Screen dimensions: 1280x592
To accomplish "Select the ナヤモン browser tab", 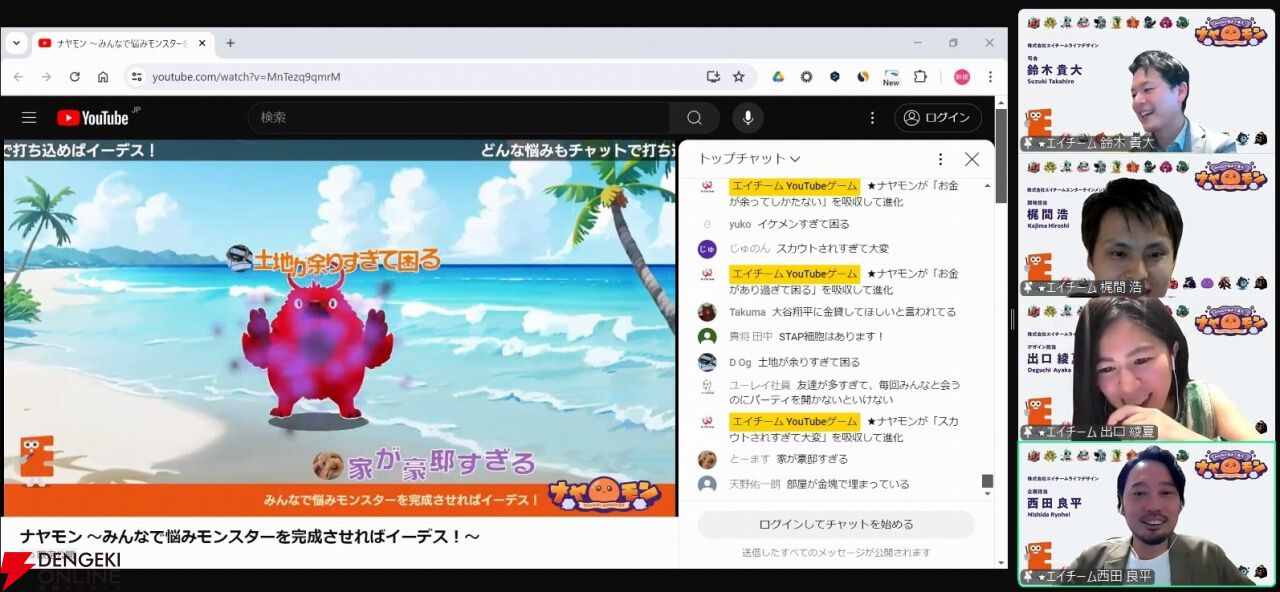I will (122, 43).
